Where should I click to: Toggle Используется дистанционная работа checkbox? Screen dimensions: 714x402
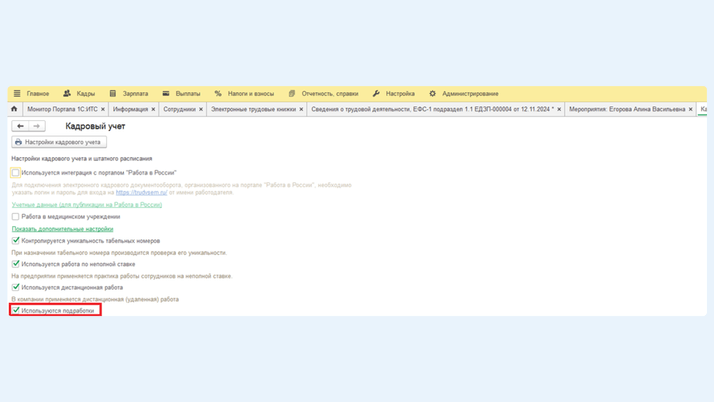(15, 287)
